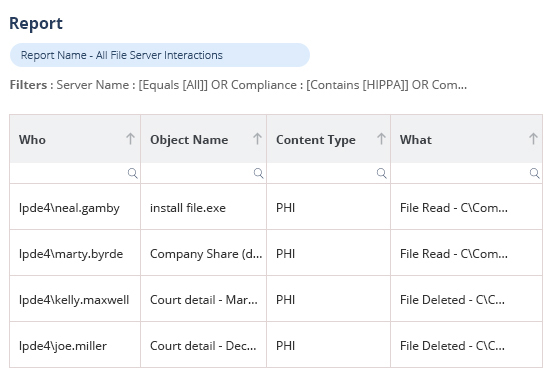Select the Report Name - All File Server Interactions pill

point(160,55)
